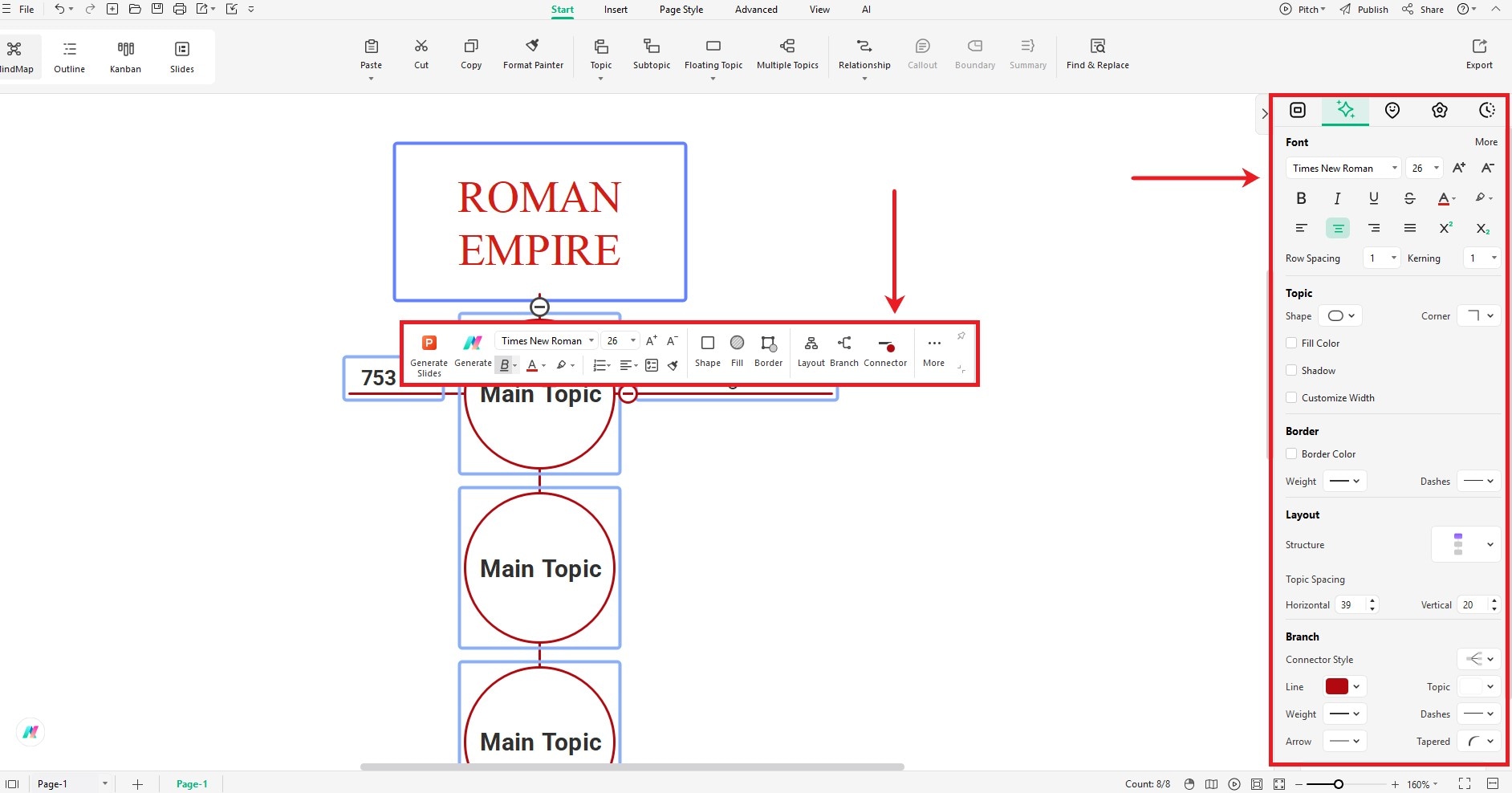The width and height of the screenshot is (1512, 793).
Task: Open the sticker/emoji panel tab
Action: (1392, 110)
